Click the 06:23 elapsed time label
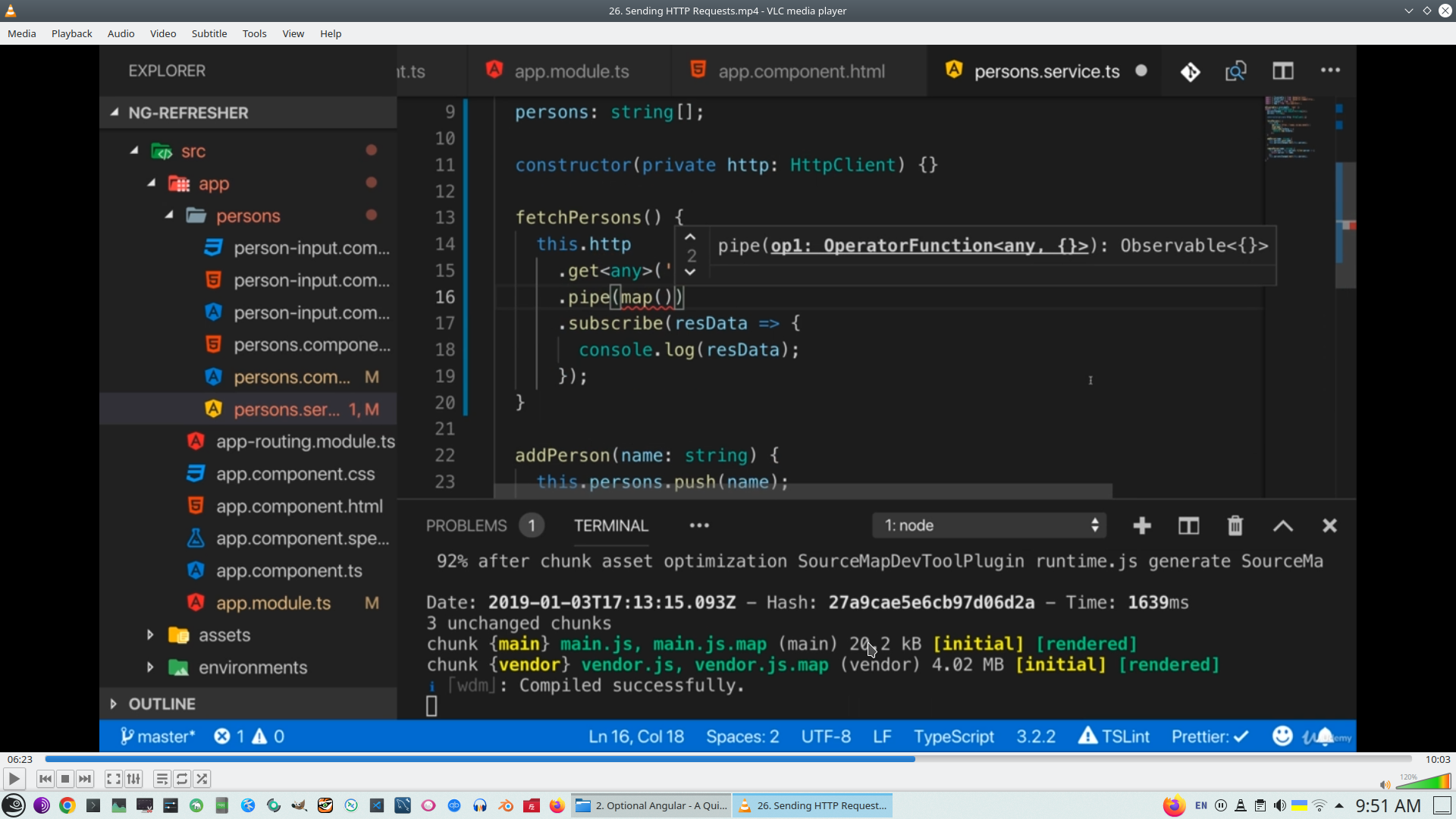The height and width of the screenshot is (819, 1456). coord(20,759)
